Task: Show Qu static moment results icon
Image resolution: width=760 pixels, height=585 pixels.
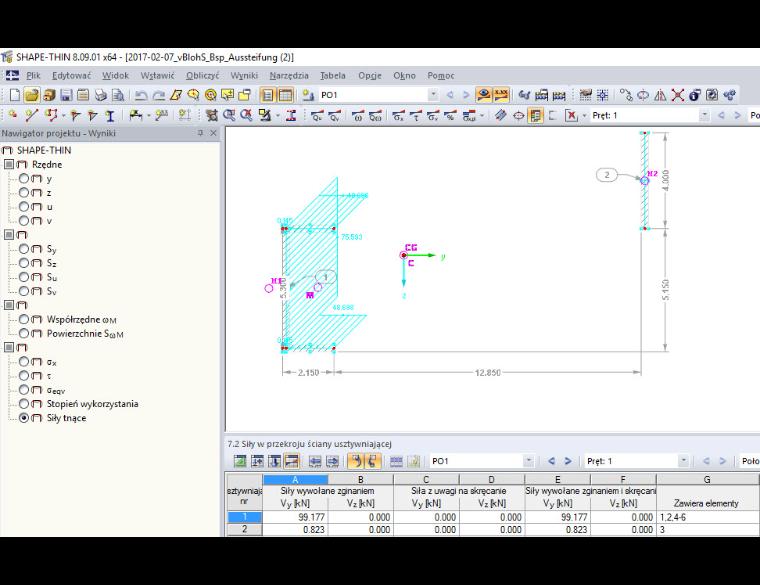Action: pyautogui.click(x=317, y=115)
